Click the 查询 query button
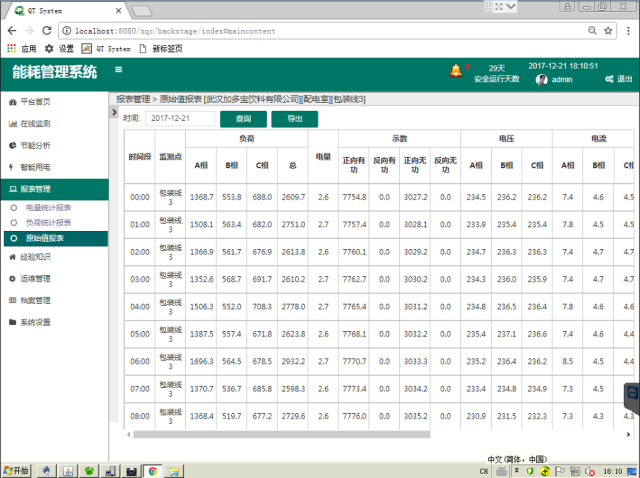The image size is (640, 478). (x=243, y=118)
